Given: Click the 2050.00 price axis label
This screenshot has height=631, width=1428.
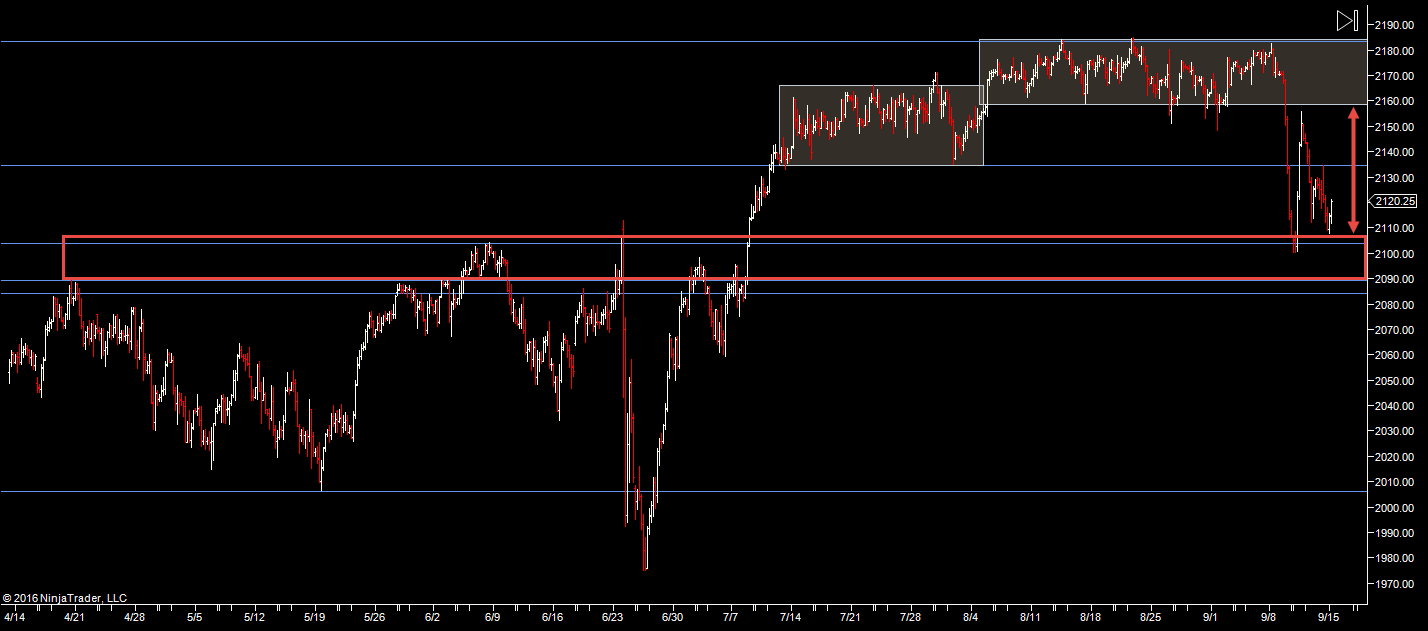Looking at the screenshot, I should (x=1393, y=381).
